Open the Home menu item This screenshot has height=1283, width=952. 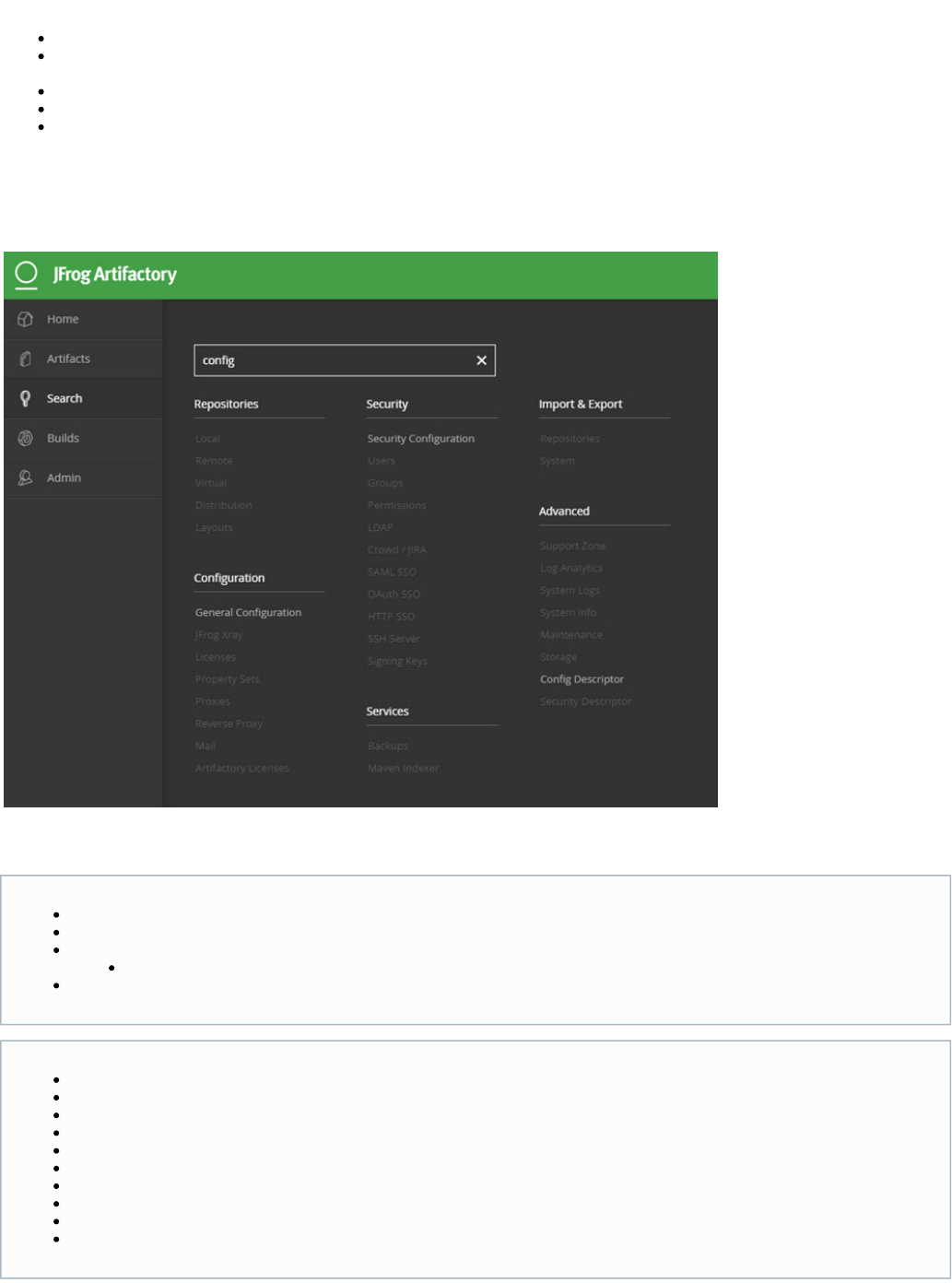[83, 319]
